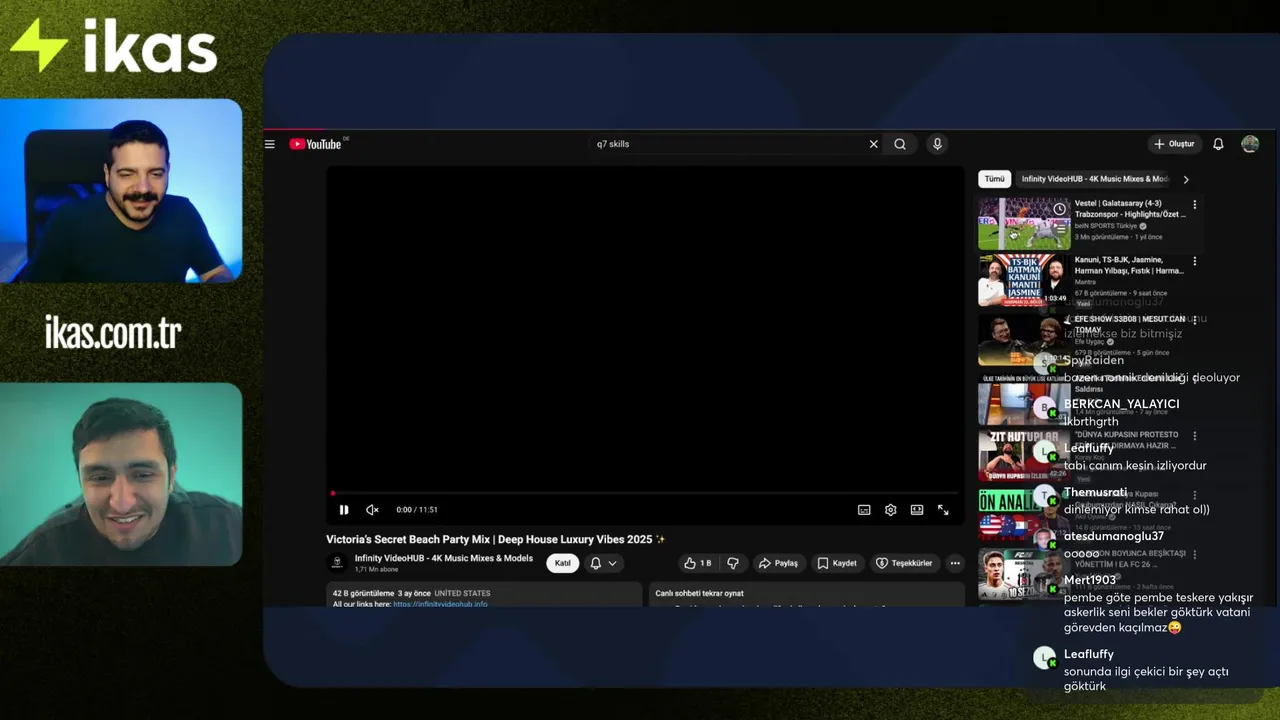Open Infinity VideoHUB channel name link
Viewport: 1280px width, 720px height.
(444, 558)
